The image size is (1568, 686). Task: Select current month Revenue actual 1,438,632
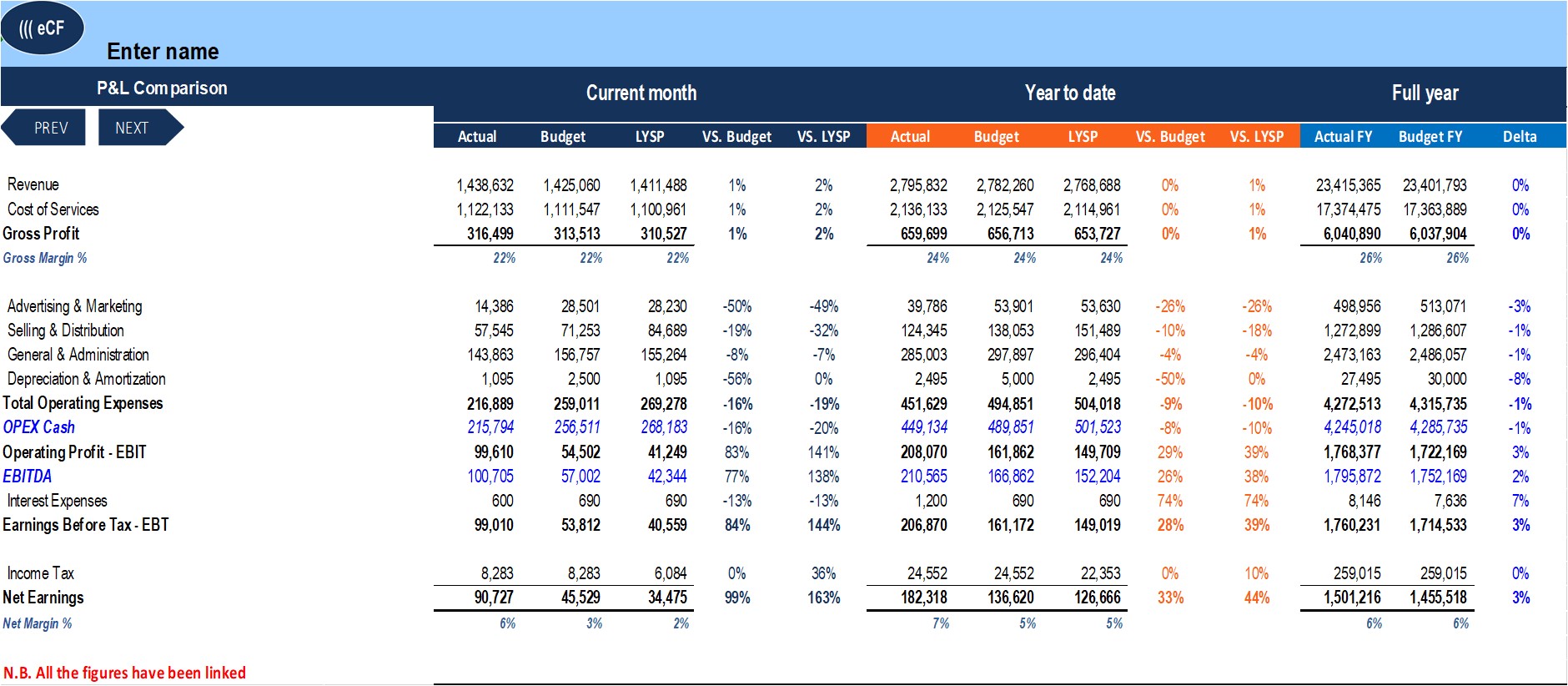[485, 185]
